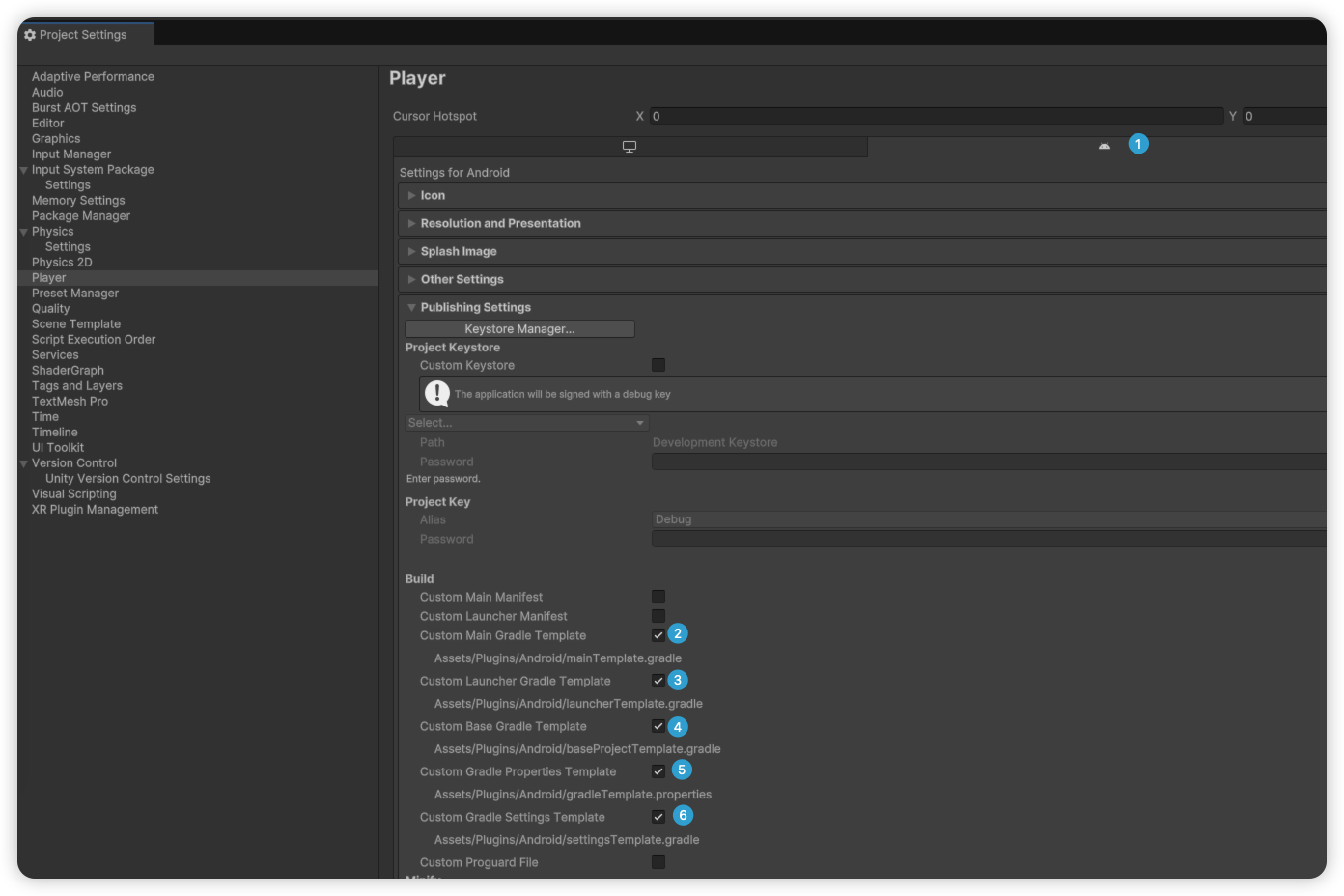Enable the Custom Proguard File checkbox
Screen dimensions: 1344x896
(658, 861)
